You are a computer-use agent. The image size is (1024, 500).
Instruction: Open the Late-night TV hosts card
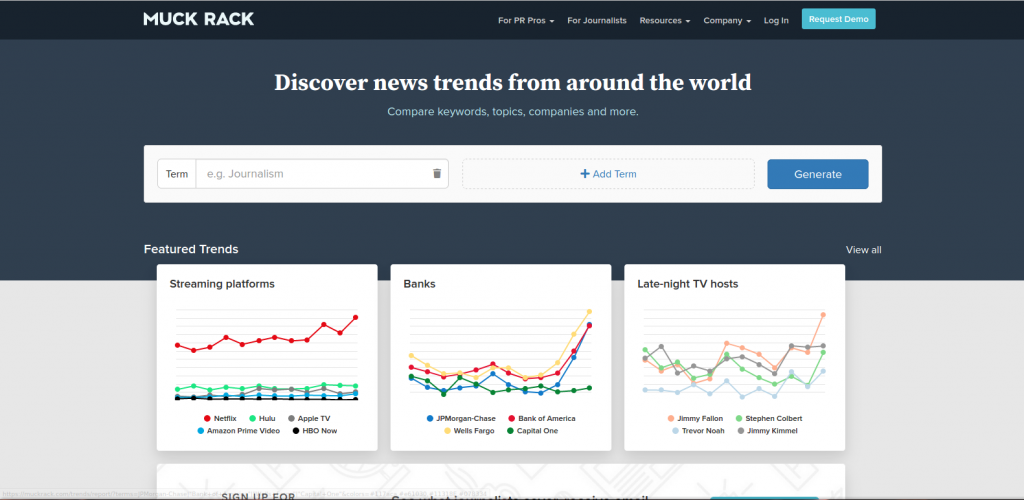735,357
